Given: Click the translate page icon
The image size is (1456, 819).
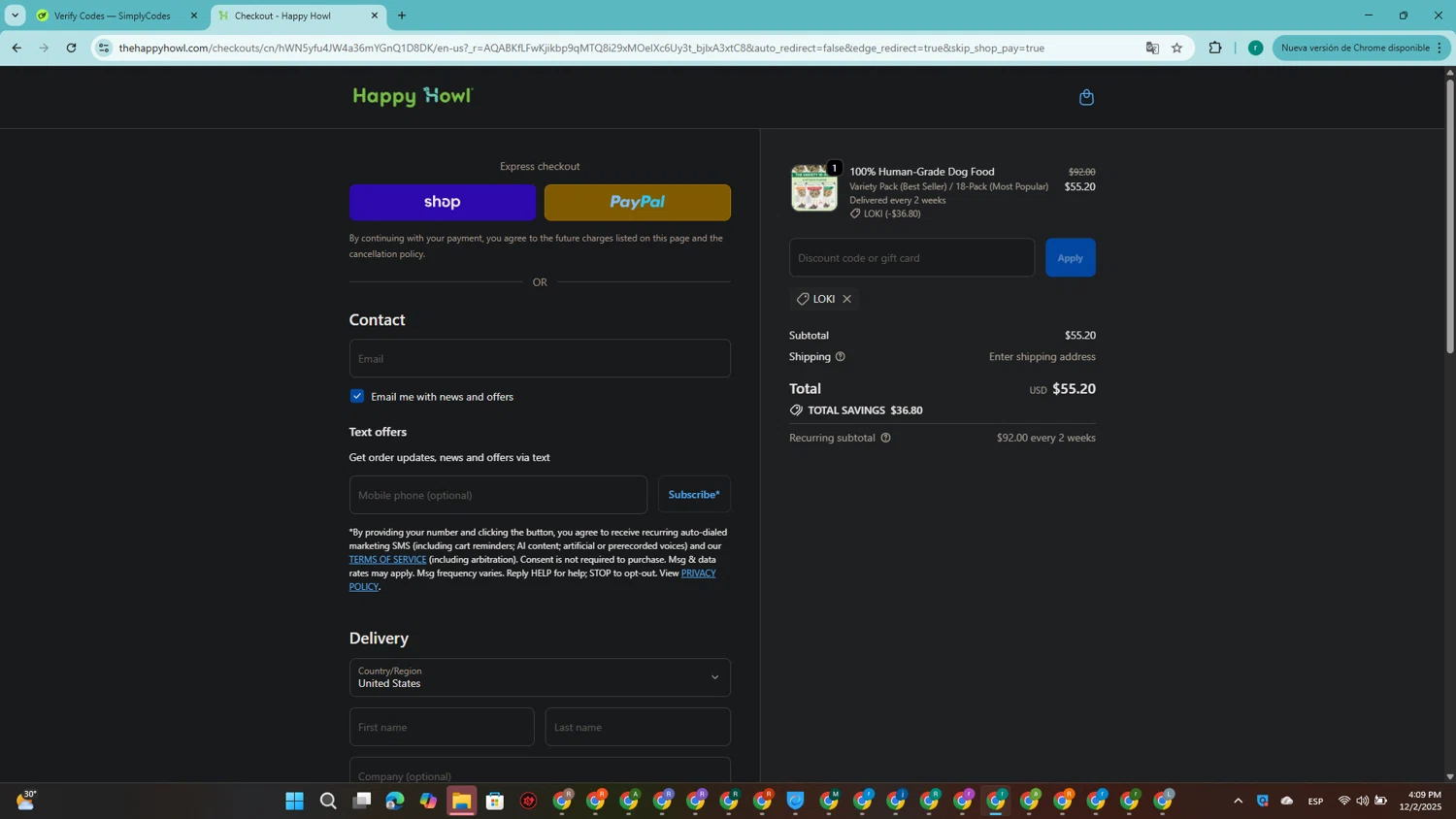Looking at the screenshot, I should (x=1152, y=48).
